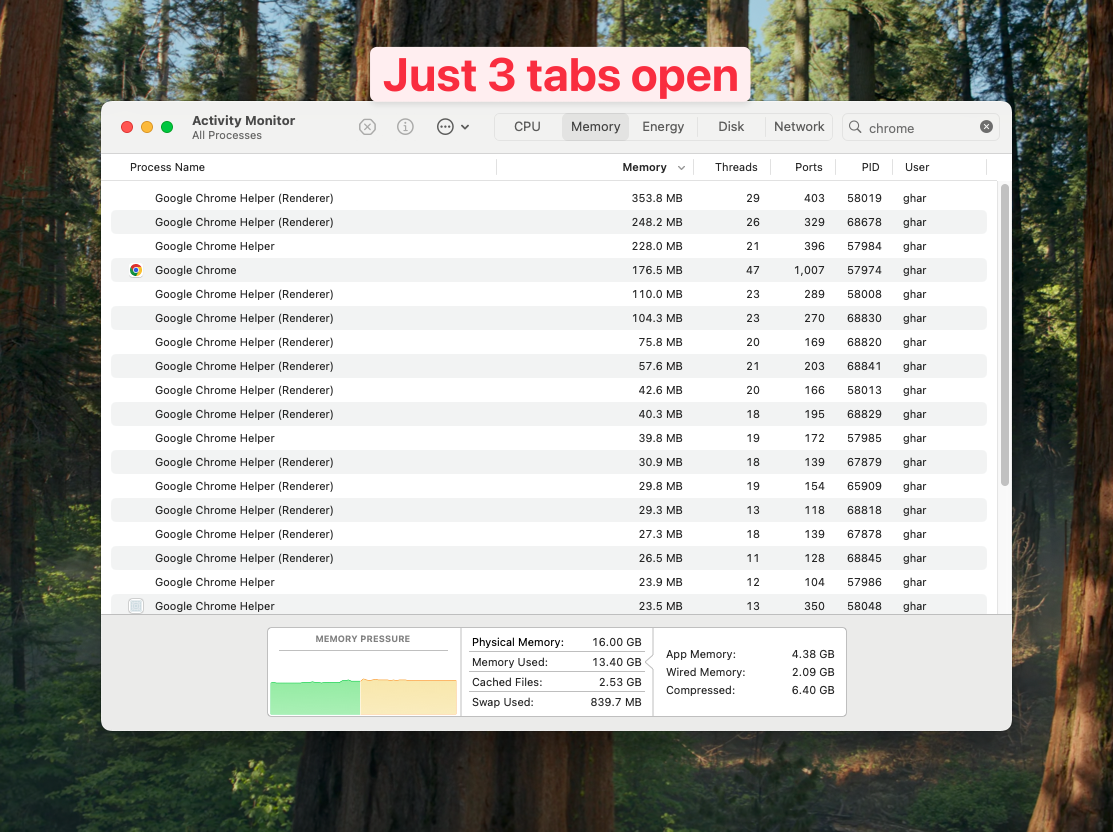Screen dimensions: 1113x832
Task: Sort by the User column header
Action: (916, 167)
